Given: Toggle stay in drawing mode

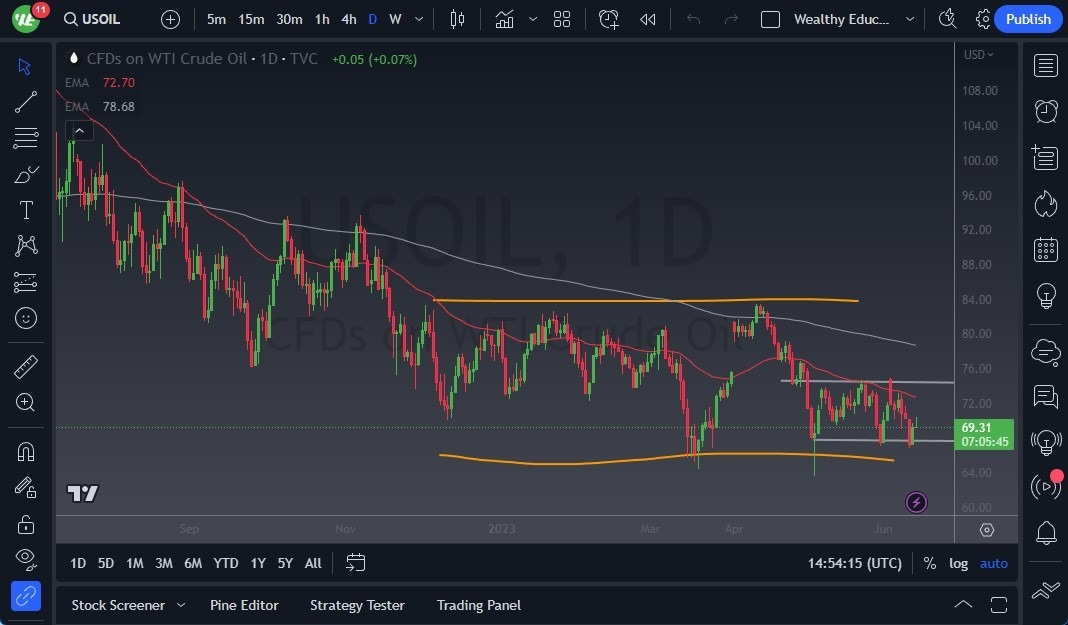Looking at the screenshot, I should (25, 487).
